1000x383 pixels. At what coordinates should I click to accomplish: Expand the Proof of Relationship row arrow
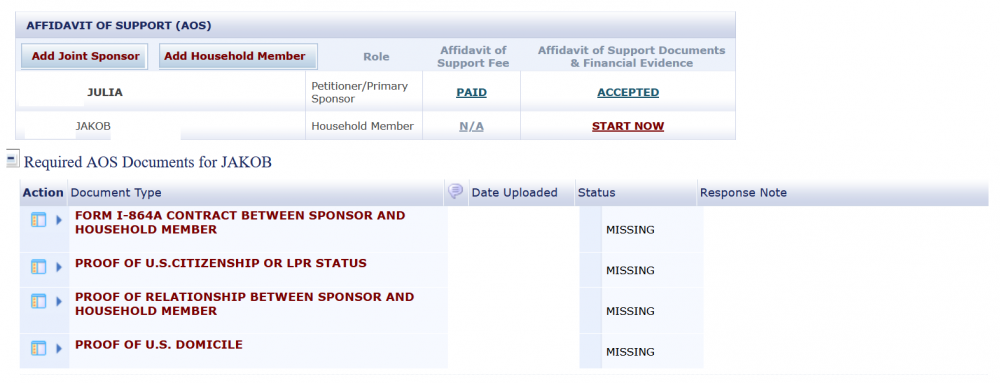point(59,301)
